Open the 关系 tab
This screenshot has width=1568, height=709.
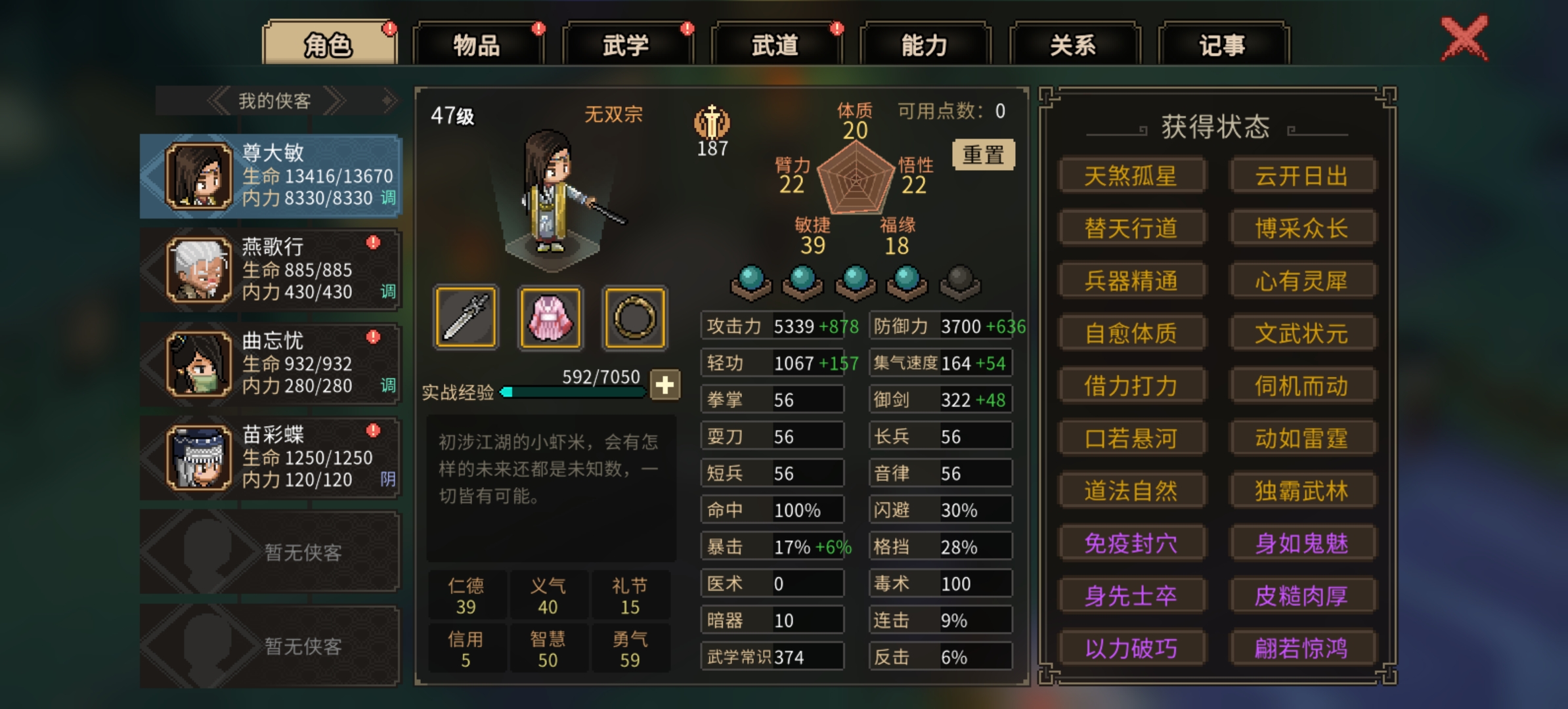pos(1073,45)
